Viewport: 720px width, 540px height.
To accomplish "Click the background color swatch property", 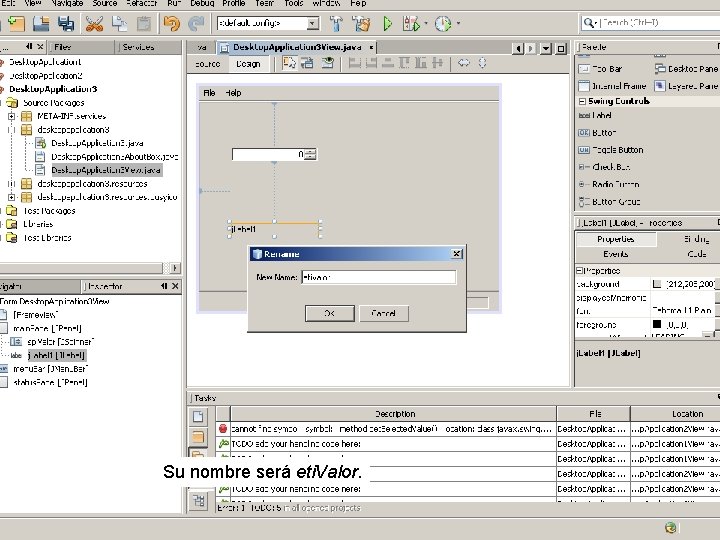I will (657, 284).
